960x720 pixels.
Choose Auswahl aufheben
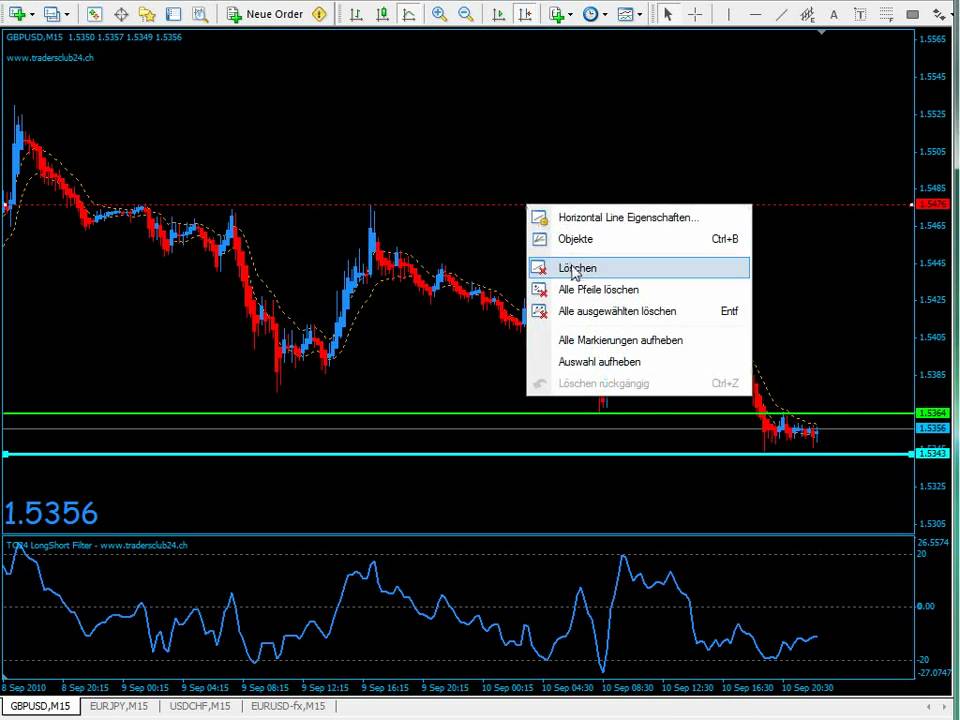639,362
